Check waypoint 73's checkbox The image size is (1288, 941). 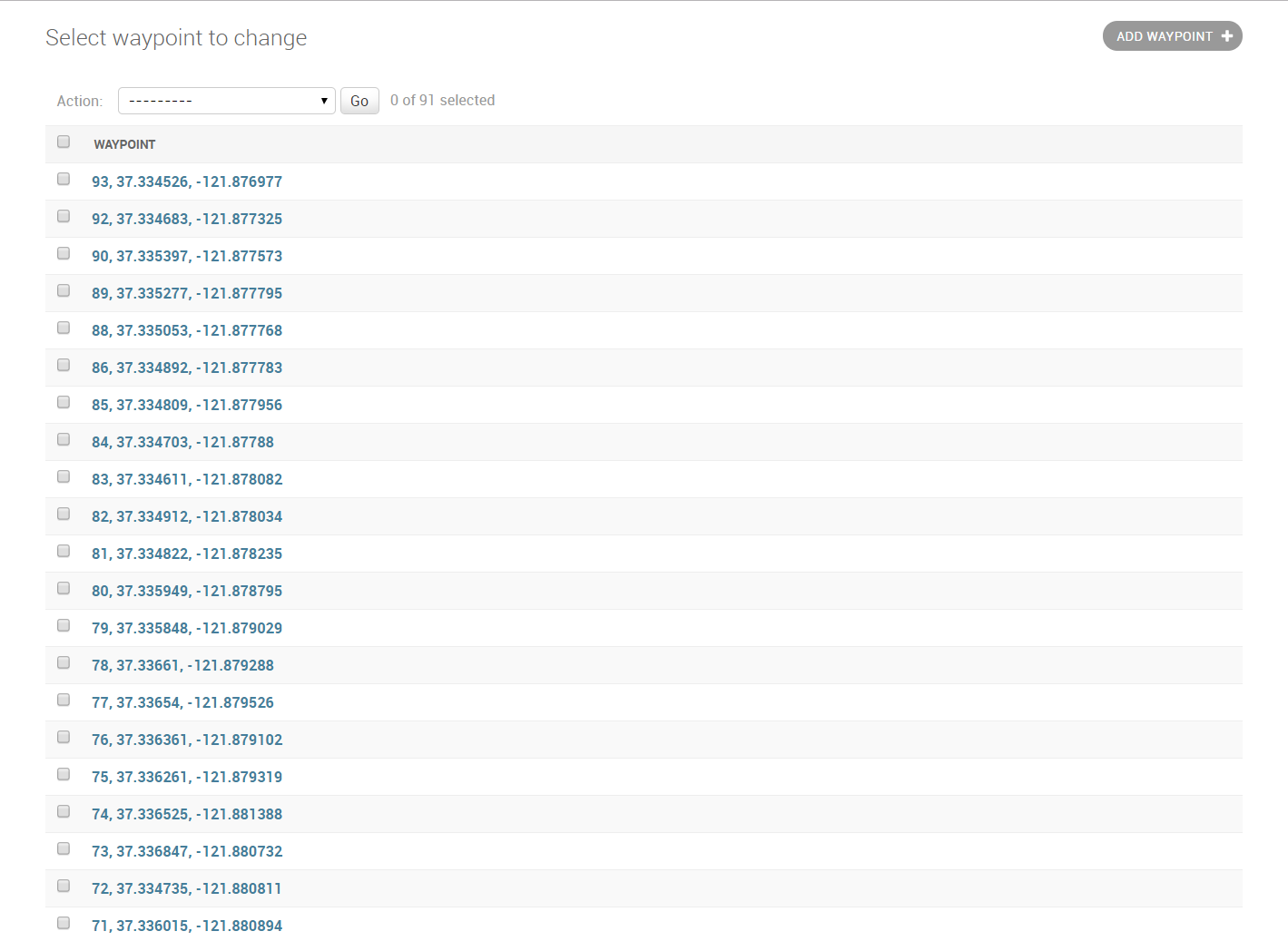64,848
